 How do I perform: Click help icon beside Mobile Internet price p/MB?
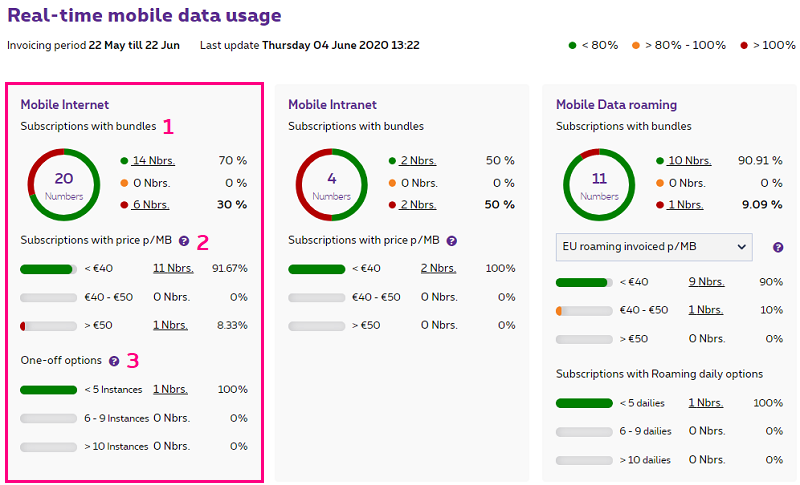pyautogui.click(x=184, y=241)
